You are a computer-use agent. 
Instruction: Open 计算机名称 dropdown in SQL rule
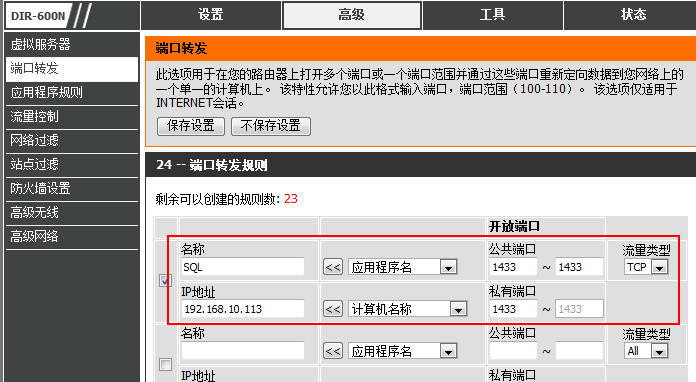point(407,309)
